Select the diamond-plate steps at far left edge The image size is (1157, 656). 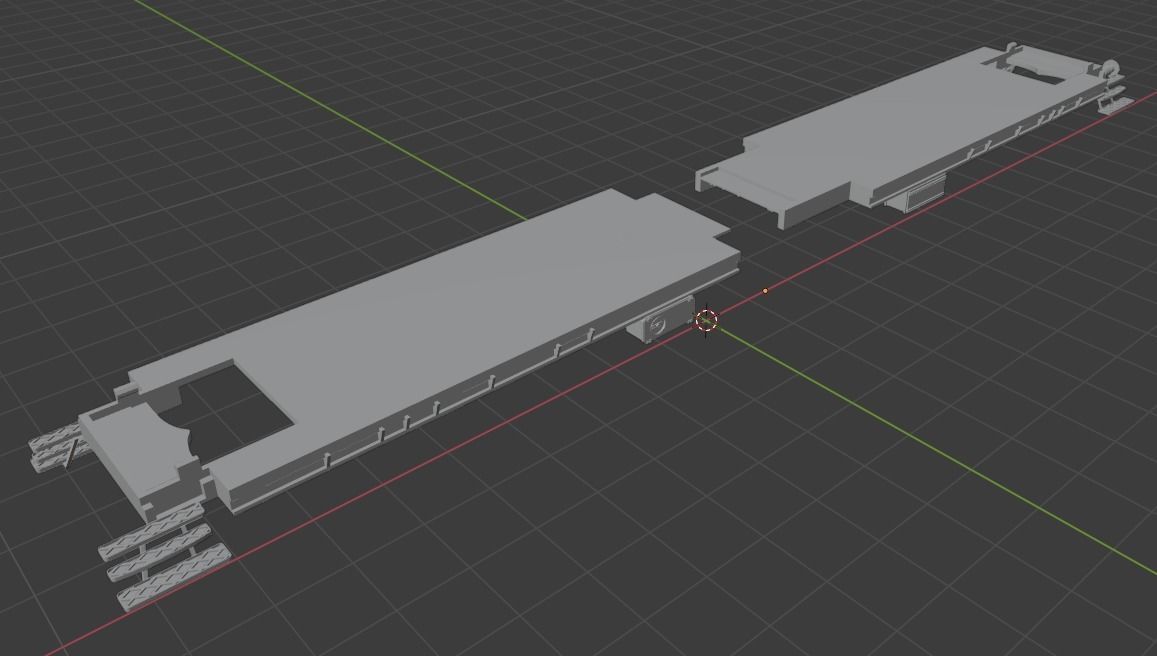point(58,447)
